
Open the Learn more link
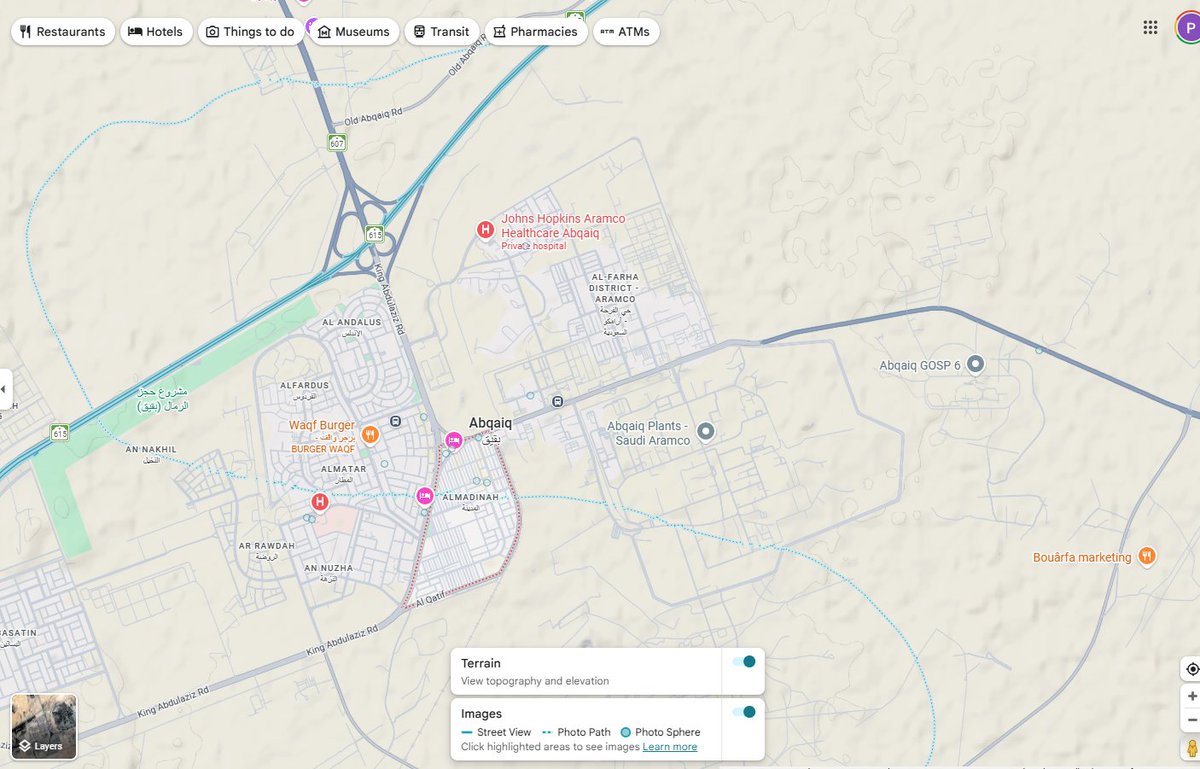(x=670, y=747)
